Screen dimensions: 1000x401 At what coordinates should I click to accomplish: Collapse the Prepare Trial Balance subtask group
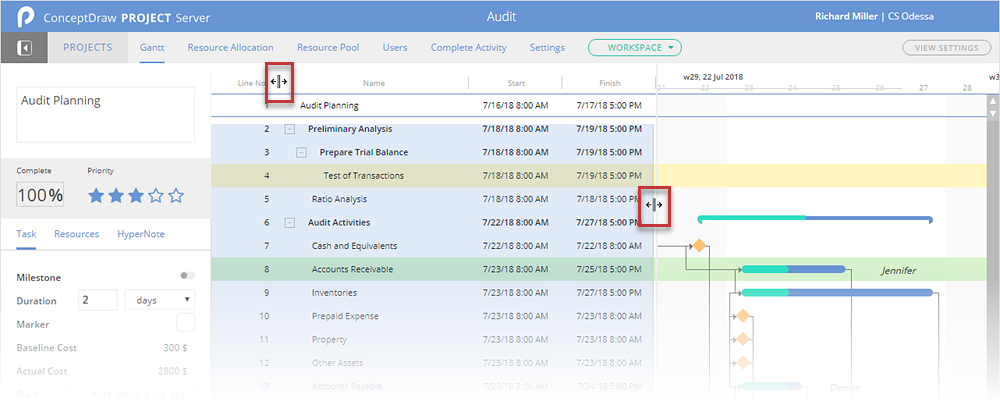click(302, 152)
